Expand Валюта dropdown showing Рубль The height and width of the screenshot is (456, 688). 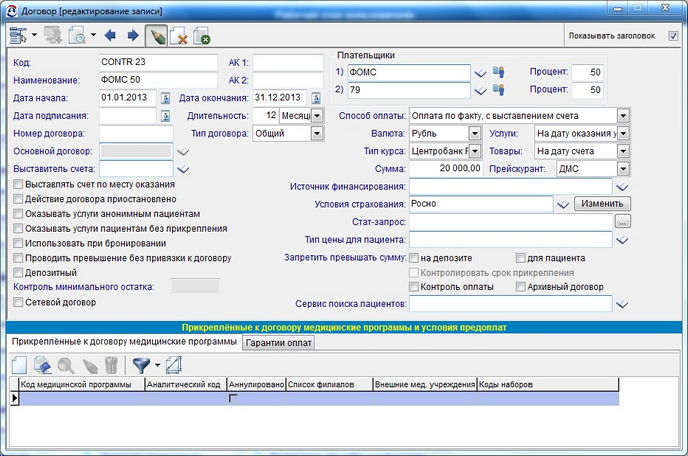[475, 133]
